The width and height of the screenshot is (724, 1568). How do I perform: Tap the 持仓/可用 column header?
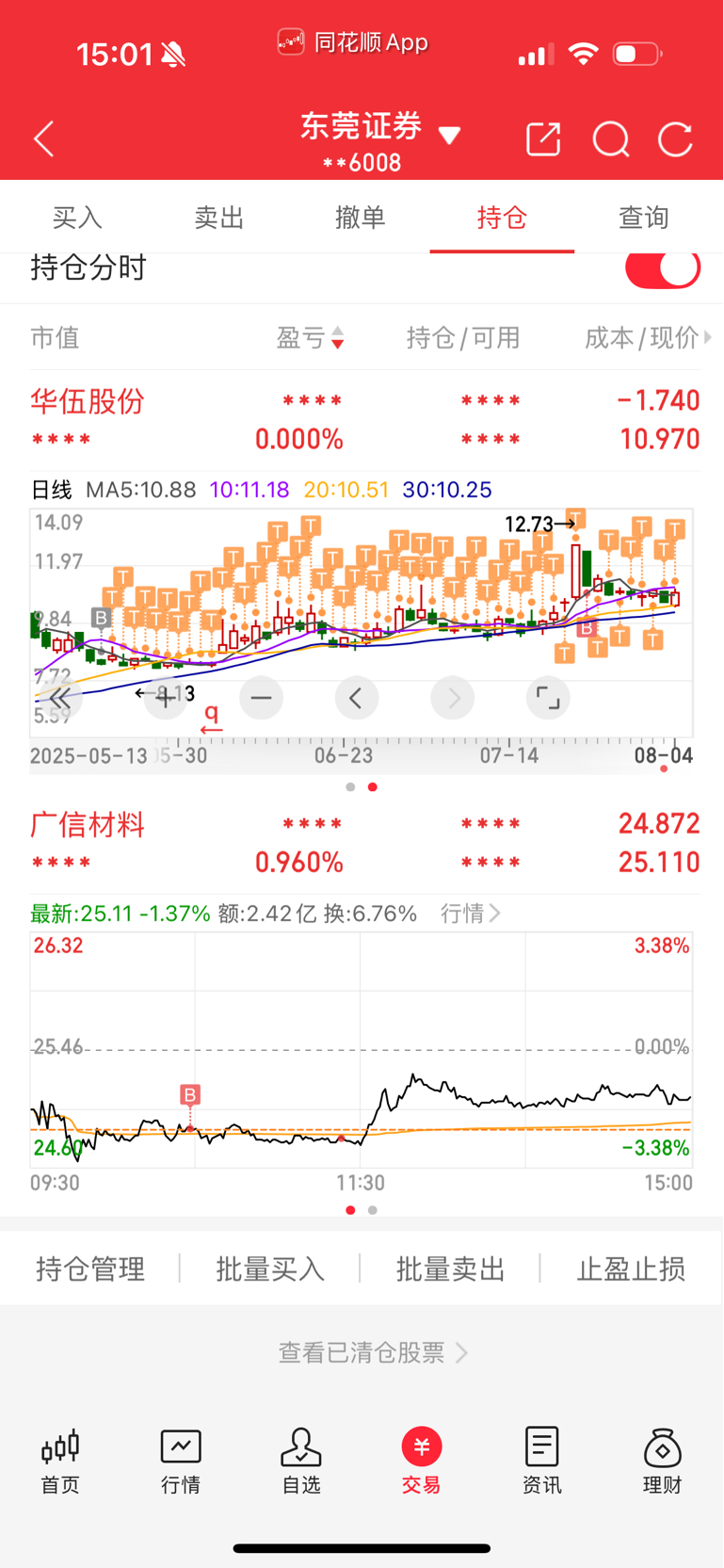tap(462, 337)
